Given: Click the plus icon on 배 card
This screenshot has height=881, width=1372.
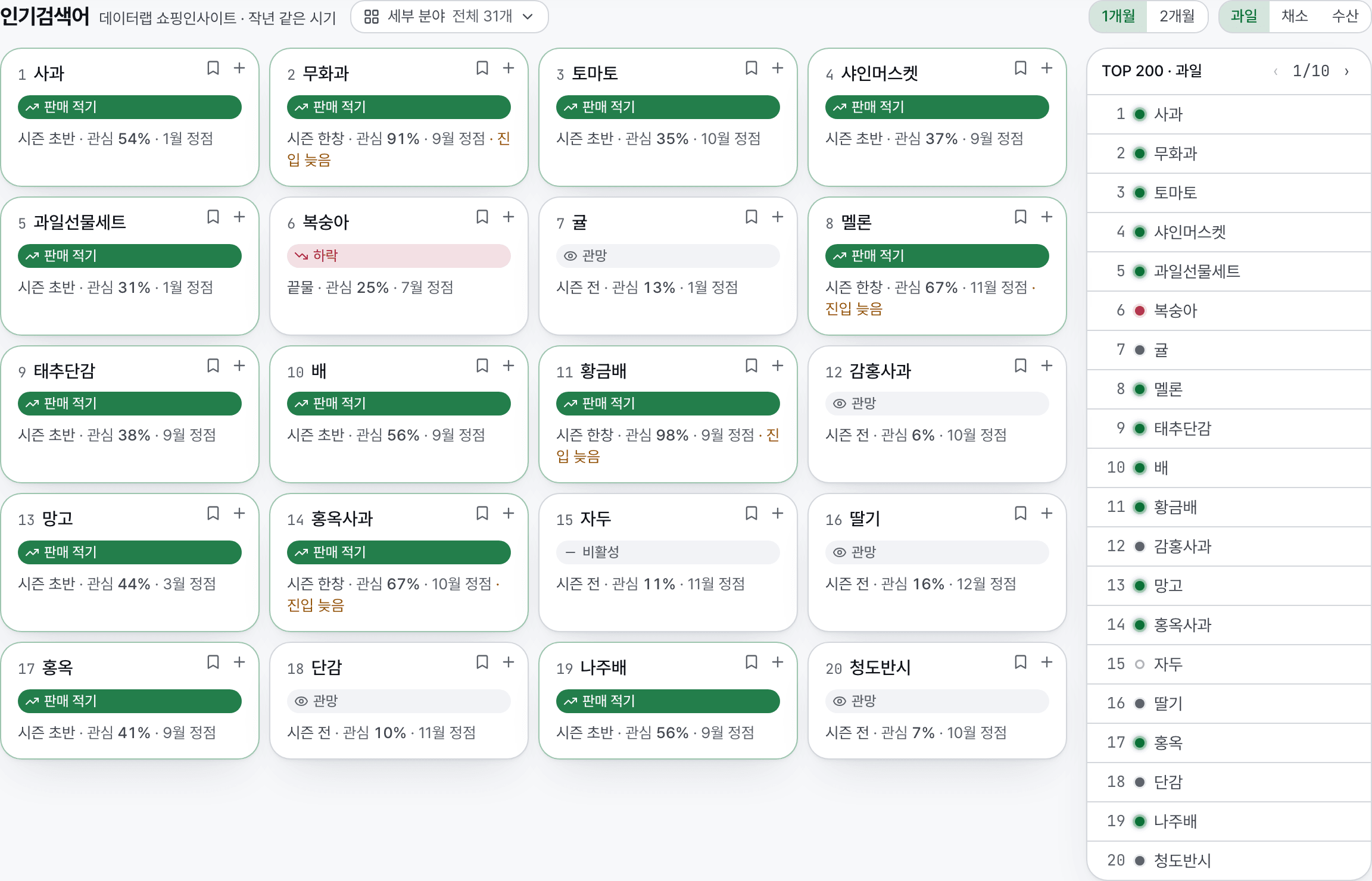Looking at the screenshot, I should [x=509, y=366].
